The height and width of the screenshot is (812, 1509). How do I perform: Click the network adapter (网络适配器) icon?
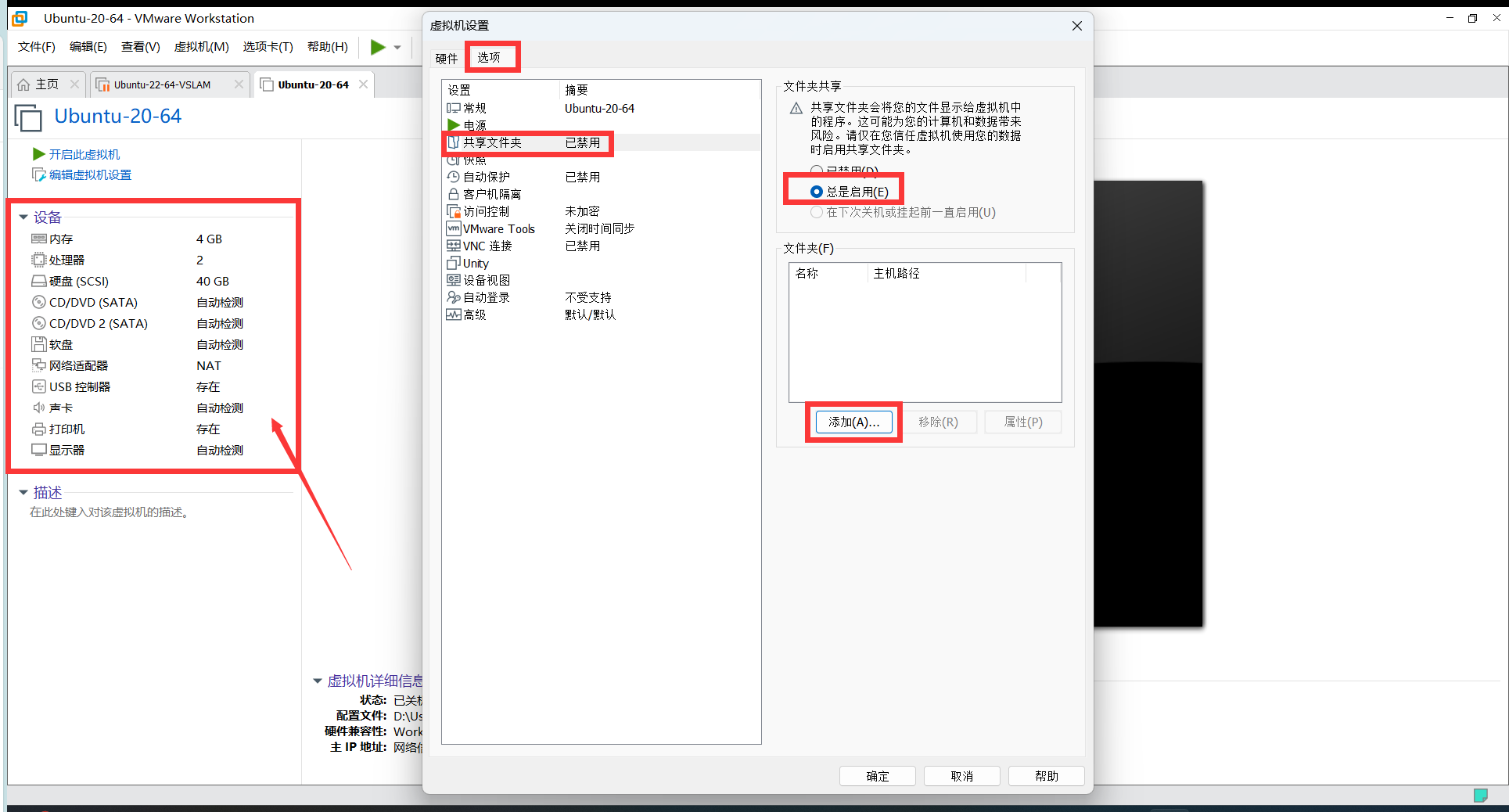tap(39, 365)
